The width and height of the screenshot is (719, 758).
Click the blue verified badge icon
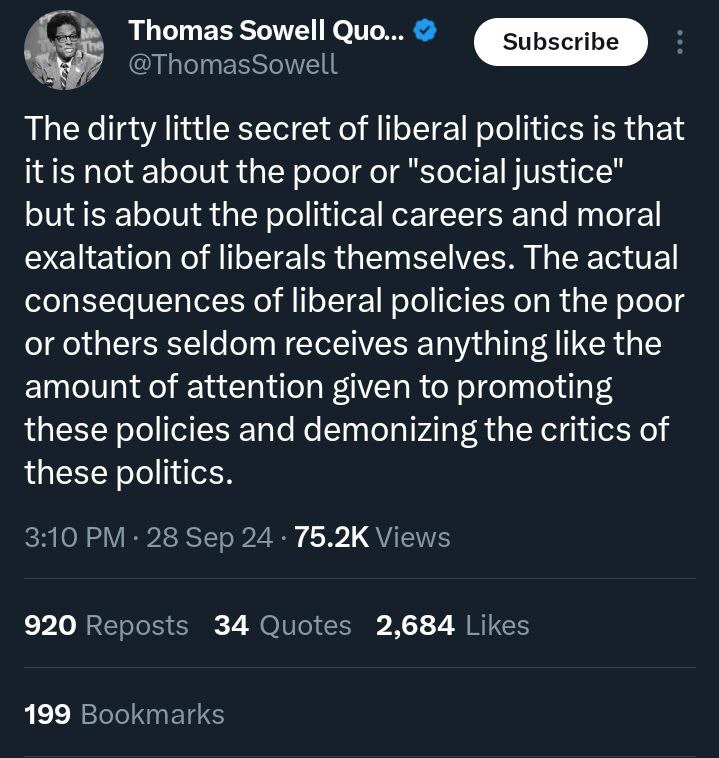pyautogui.click(x=426, y=32)
